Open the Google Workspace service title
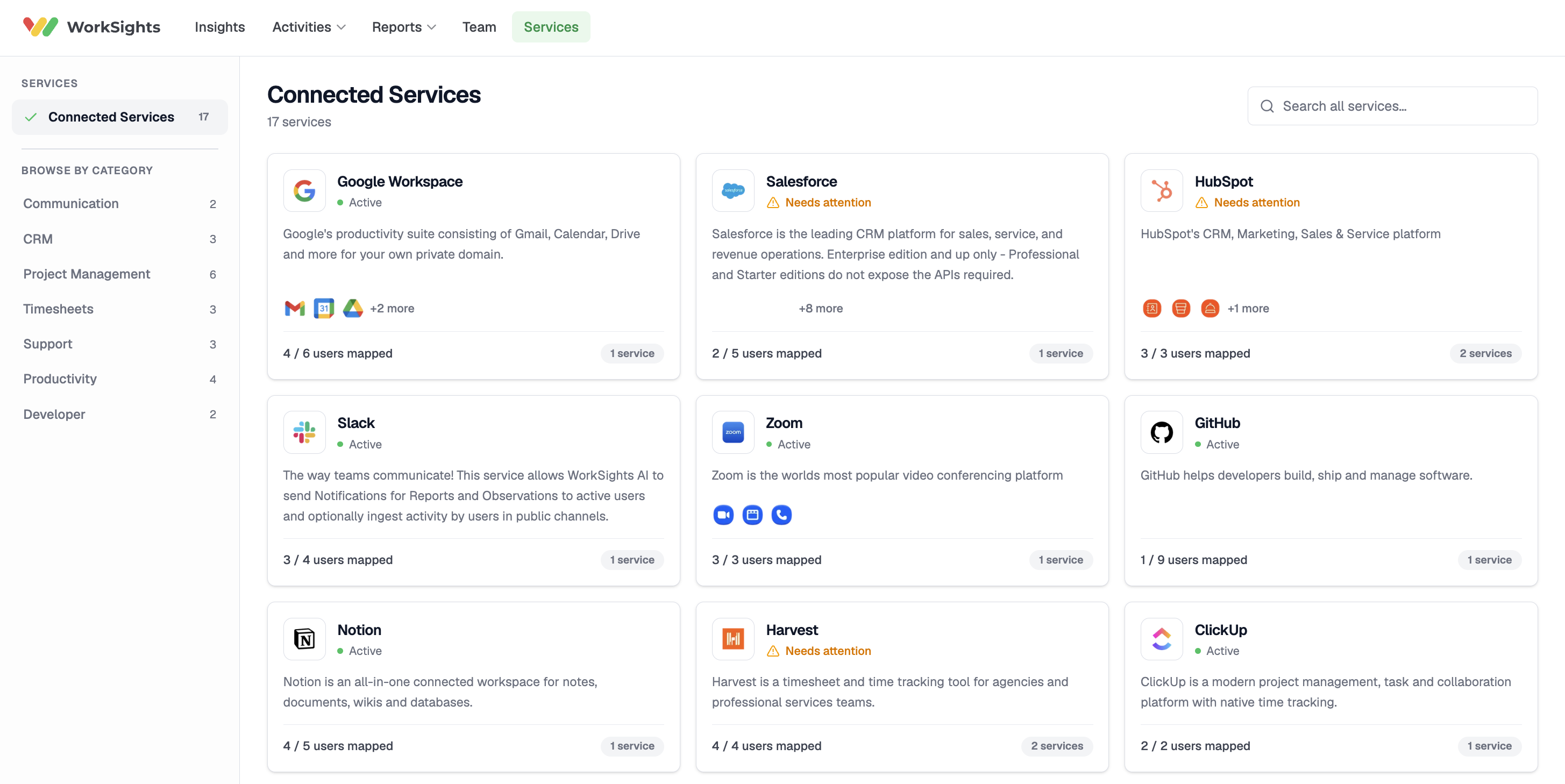Screen dimensions: 1565x784 (x=400, y=182)
